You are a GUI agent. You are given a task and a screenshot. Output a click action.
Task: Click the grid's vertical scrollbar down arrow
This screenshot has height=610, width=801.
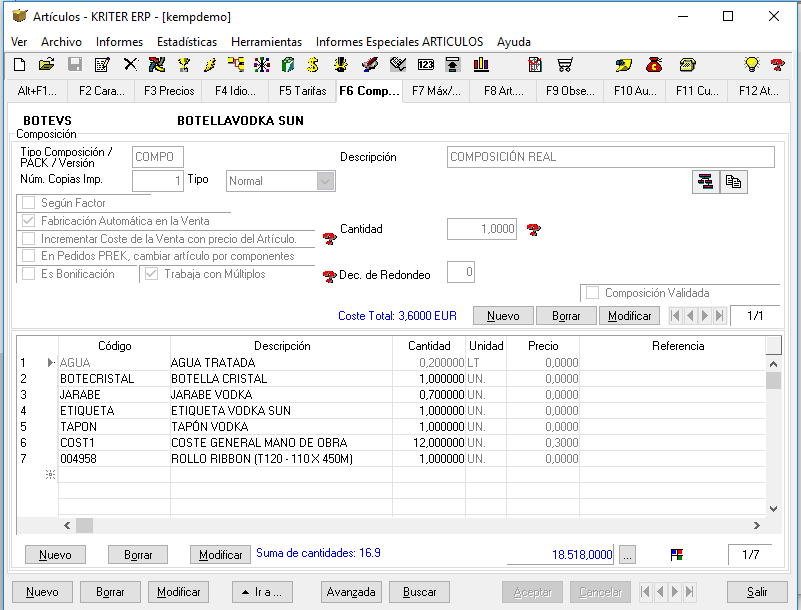pos(773,509)
